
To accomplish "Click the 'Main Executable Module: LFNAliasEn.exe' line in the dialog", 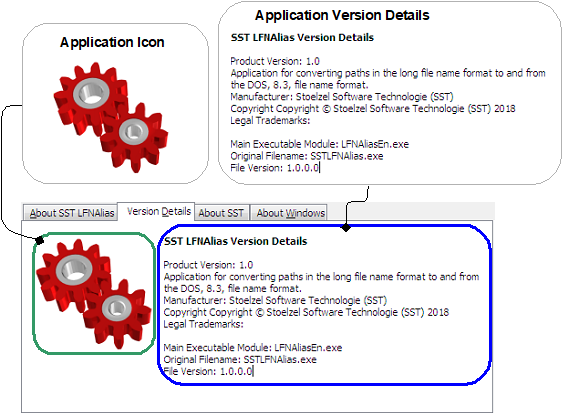I will point(253,348).
